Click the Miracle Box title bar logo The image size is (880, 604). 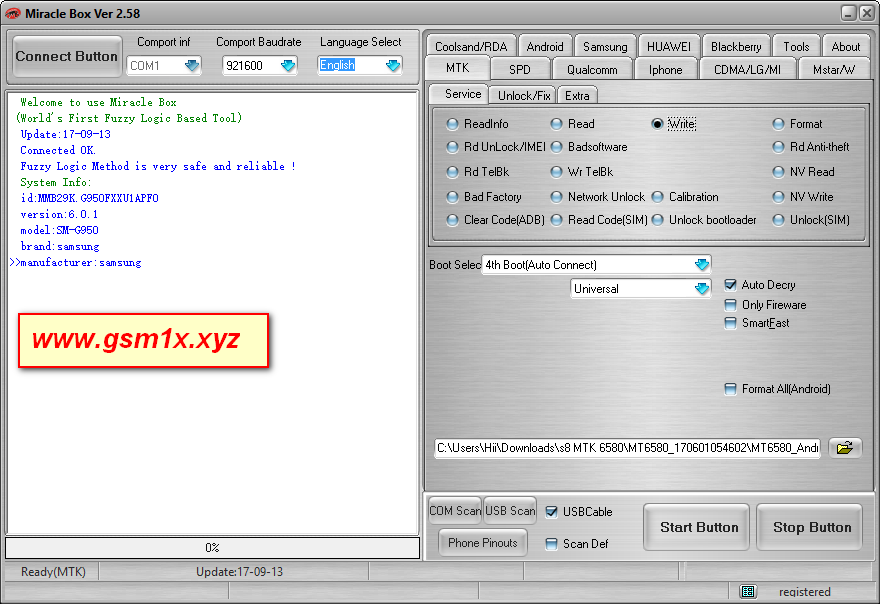click(x=12, y=13)
